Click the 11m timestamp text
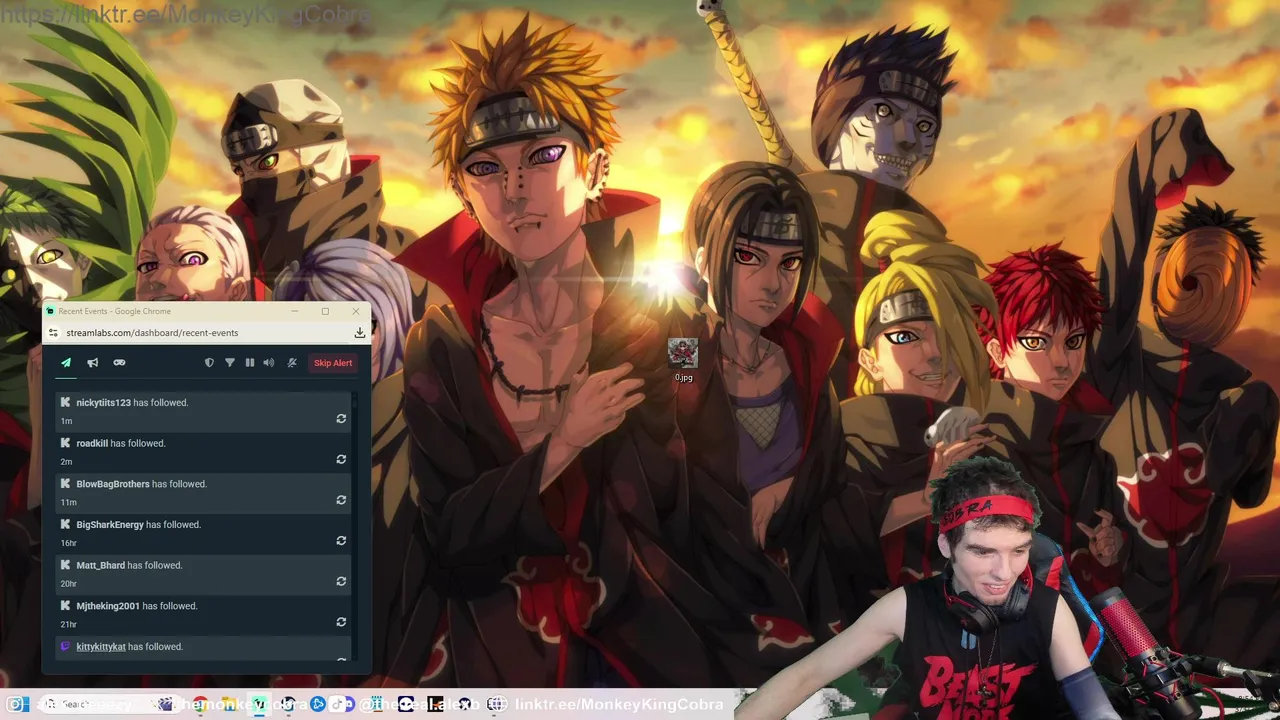1280x720 pixels. coord(68,502)
